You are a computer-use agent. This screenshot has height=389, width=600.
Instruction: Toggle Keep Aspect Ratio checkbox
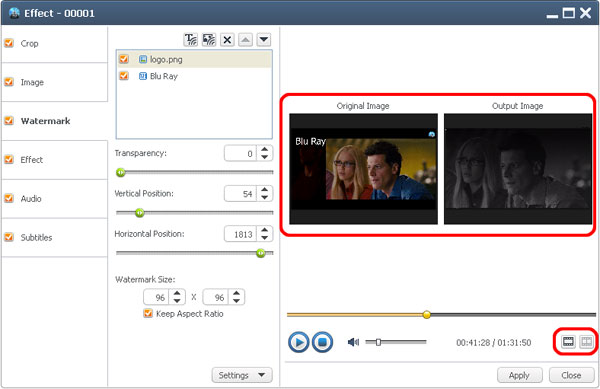pos(148,313)
